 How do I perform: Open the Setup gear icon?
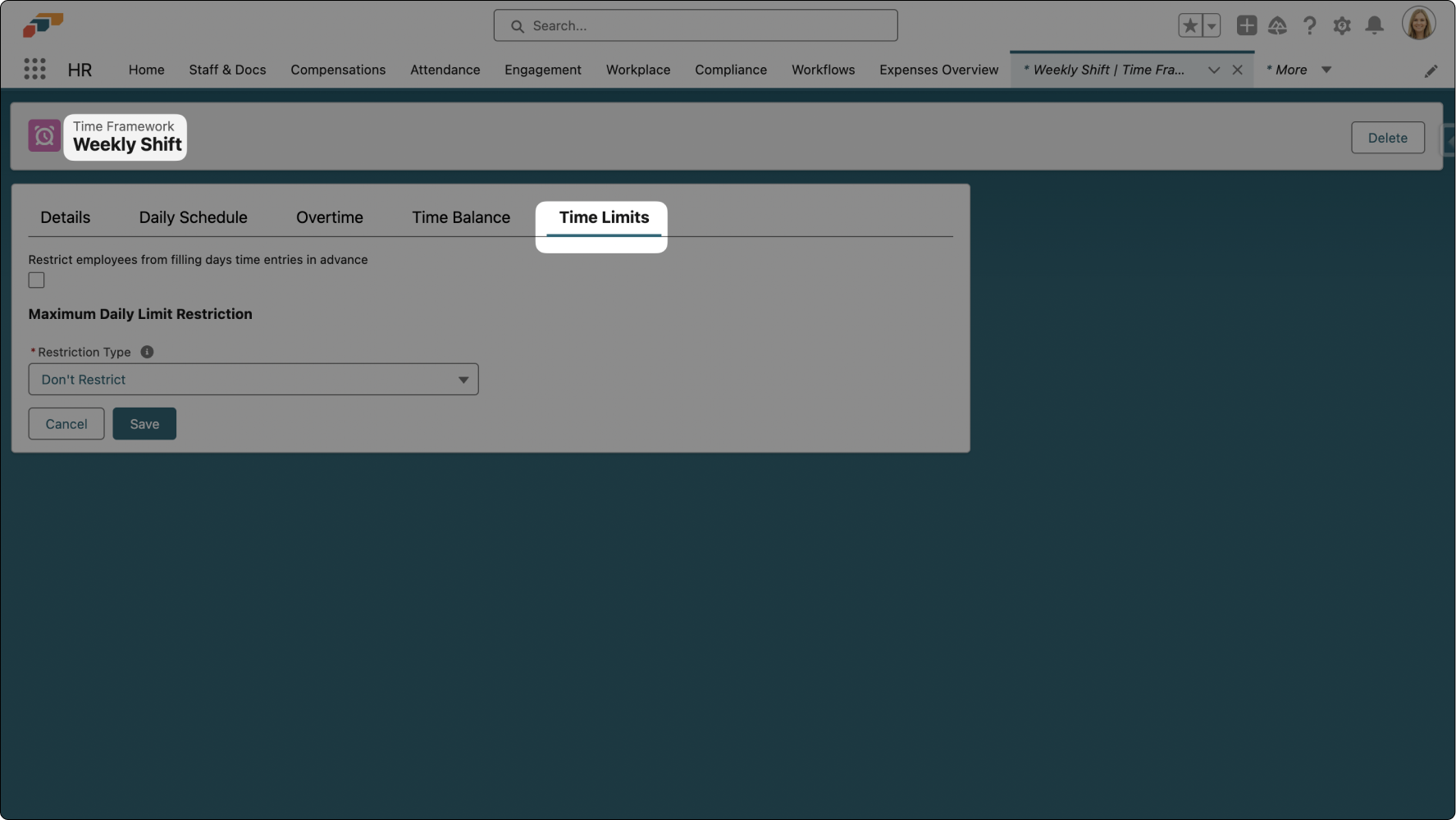tap(1342, 26)
